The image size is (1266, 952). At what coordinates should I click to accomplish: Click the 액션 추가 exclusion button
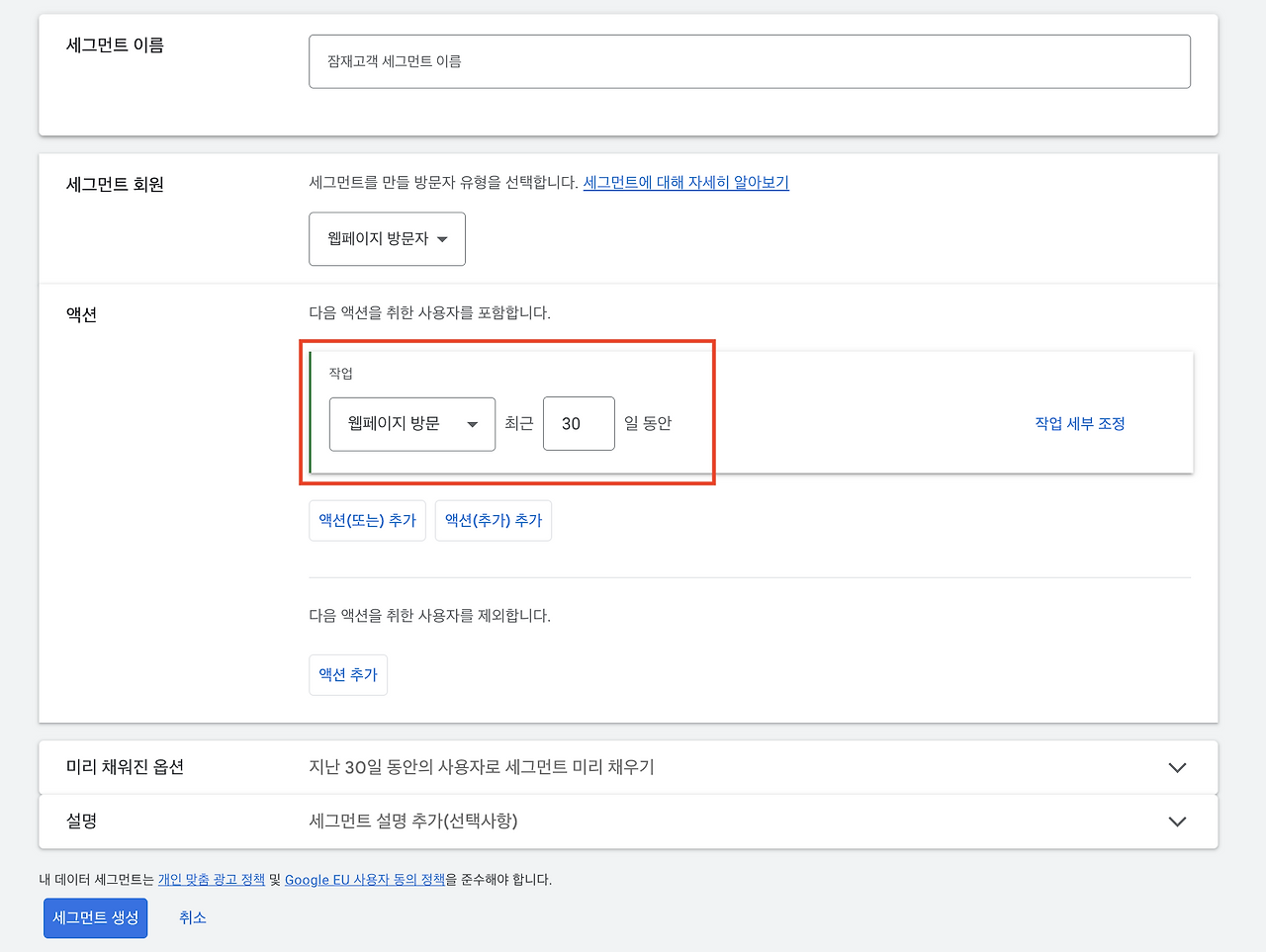[x=347, y=674]
